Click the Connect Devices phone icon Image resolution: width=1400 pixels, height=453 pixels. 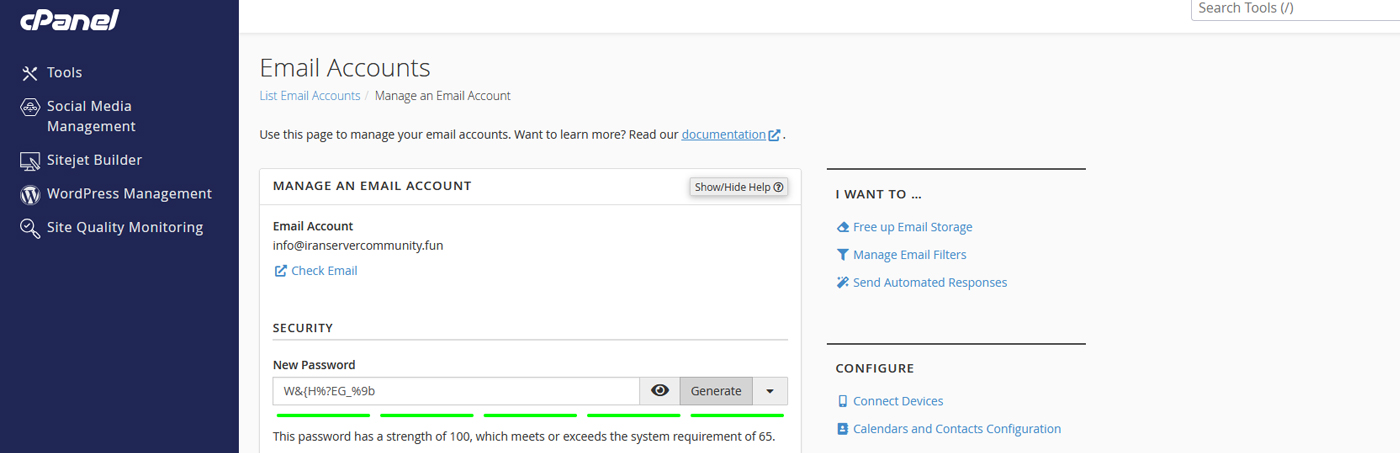(x=842, y=401)
